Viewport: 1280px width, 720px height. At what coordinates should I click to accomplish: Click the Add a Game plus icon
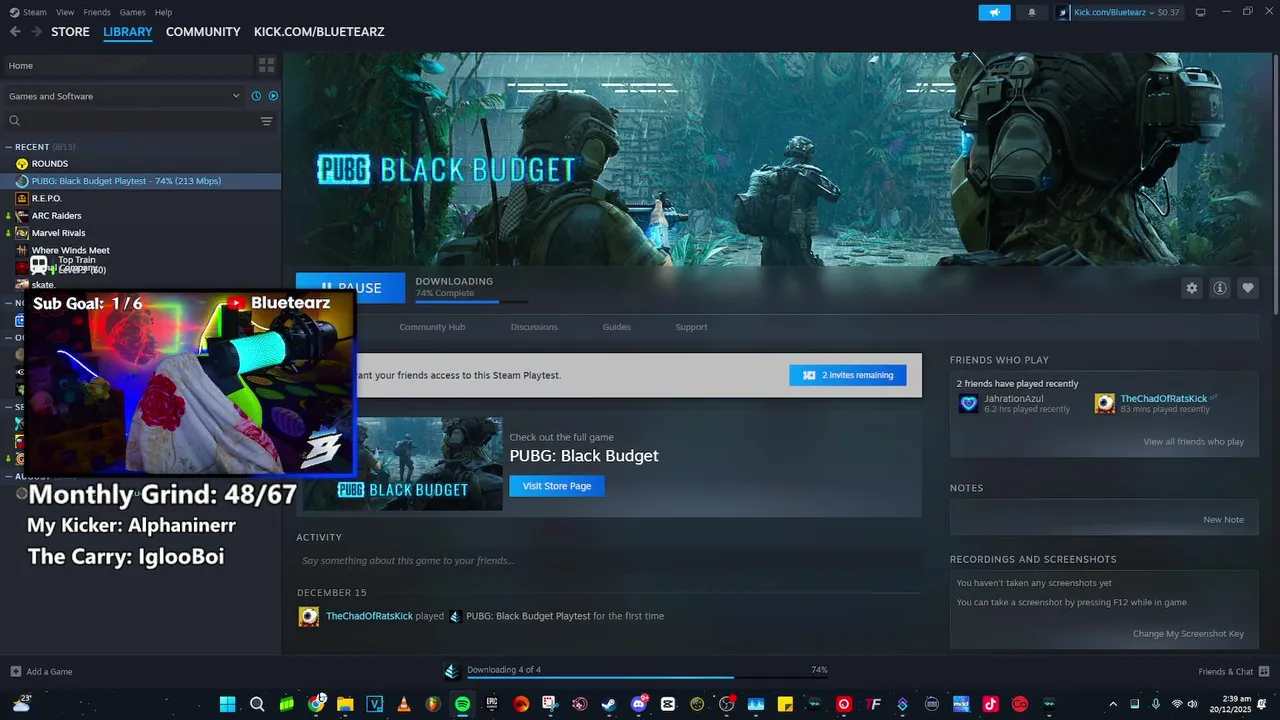pos(16,671)
